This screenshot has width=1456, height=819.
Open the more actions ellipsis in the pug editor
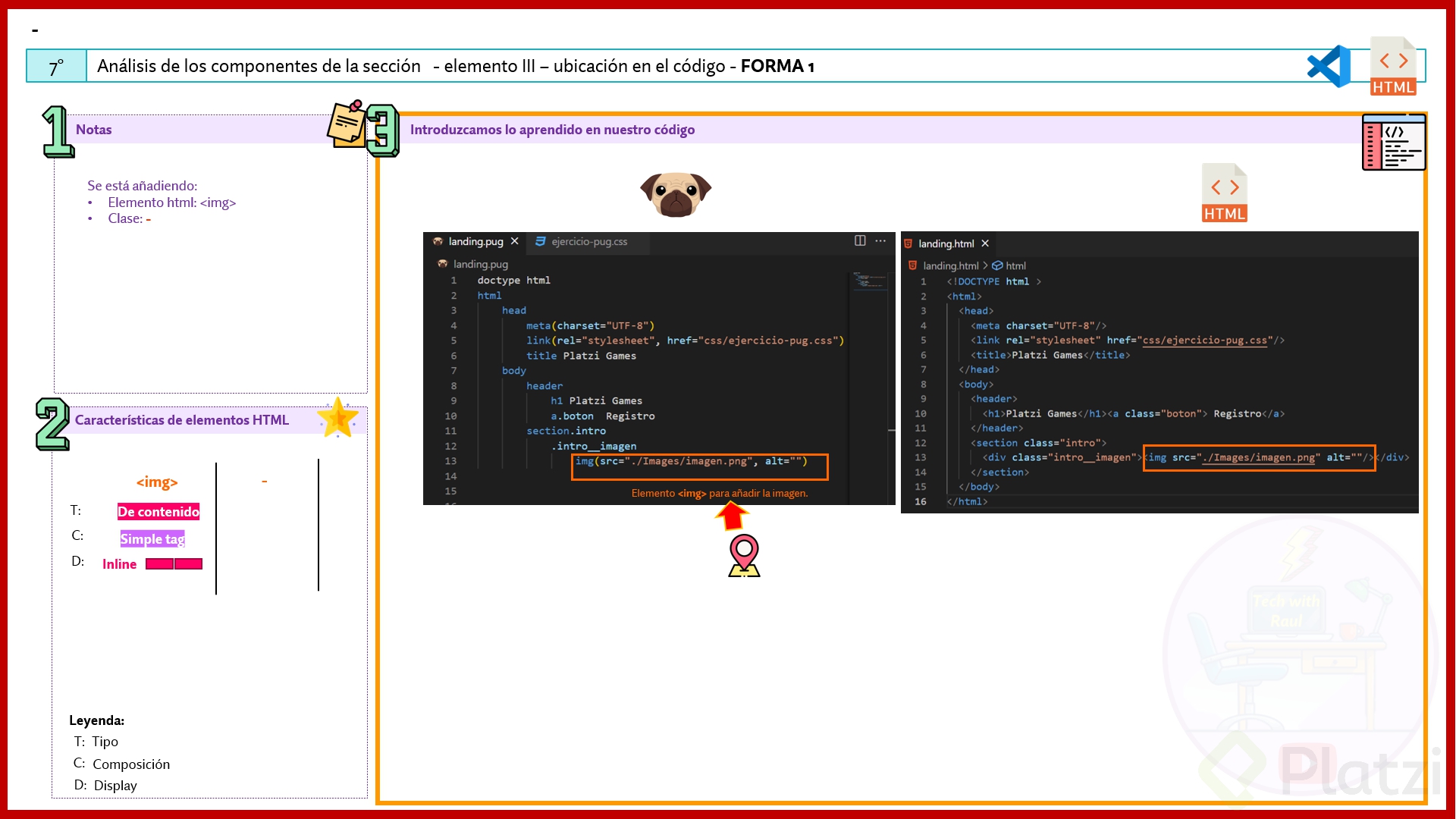point(880,240)
